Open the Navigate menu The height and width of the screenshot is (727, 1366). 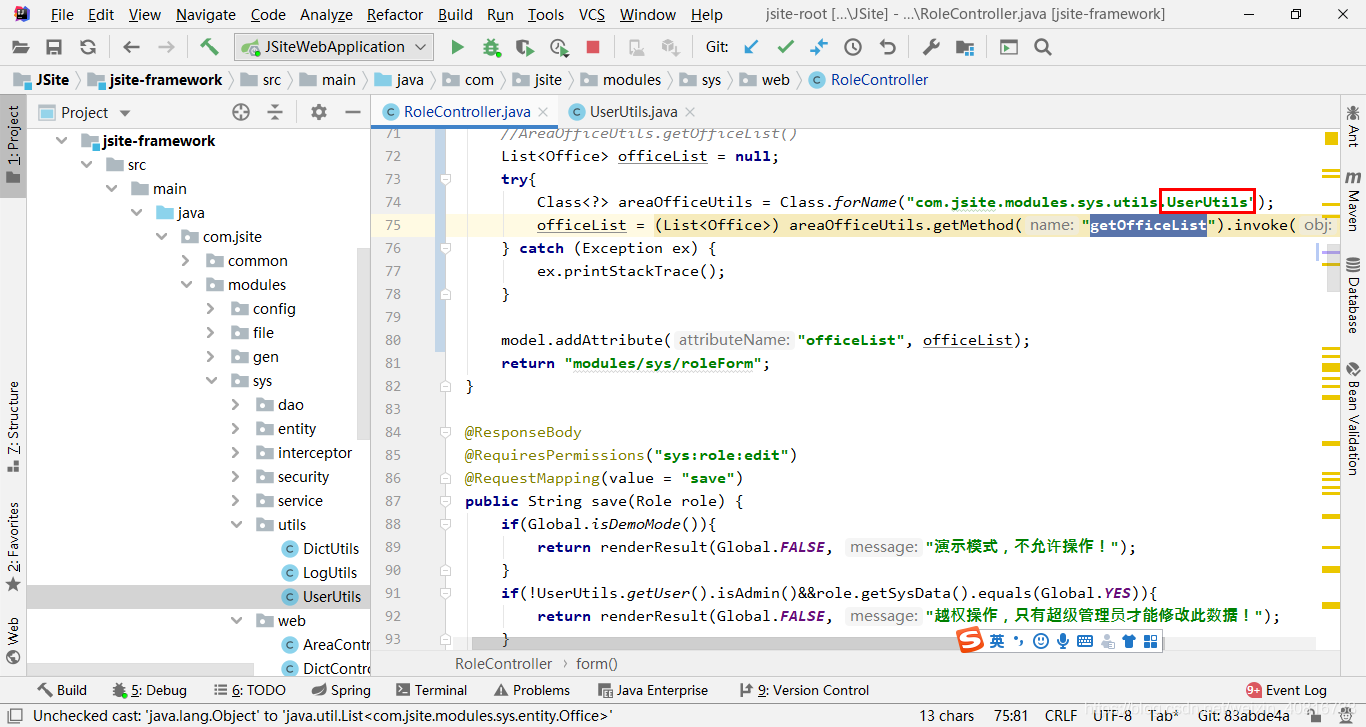coord(206,14)
